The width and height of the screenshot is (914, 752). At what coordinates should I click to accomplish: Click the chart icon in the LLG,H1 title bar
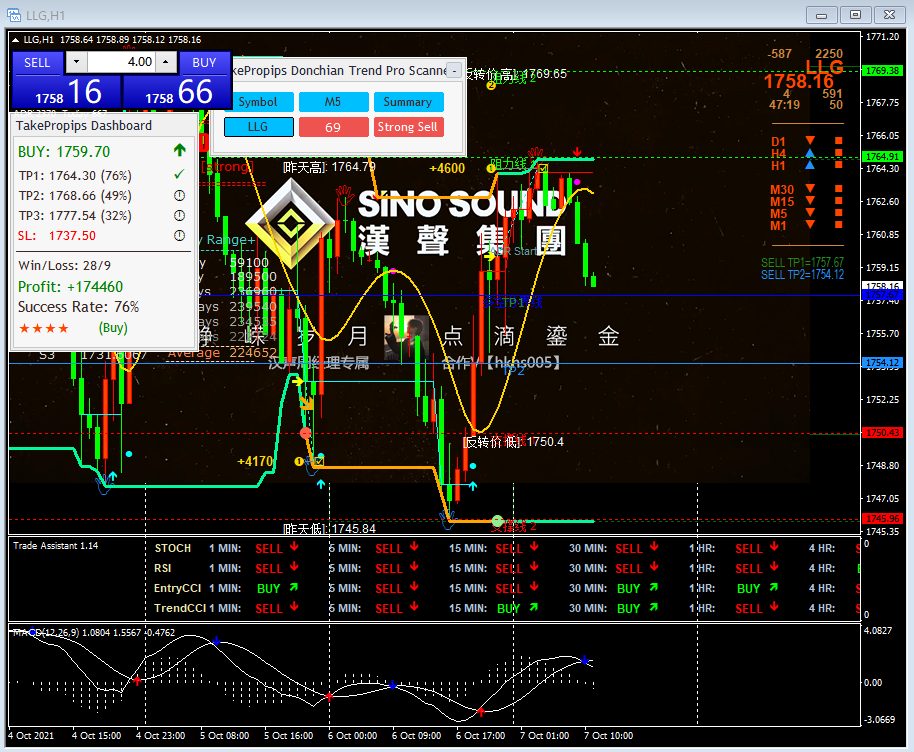click(13, 15)
